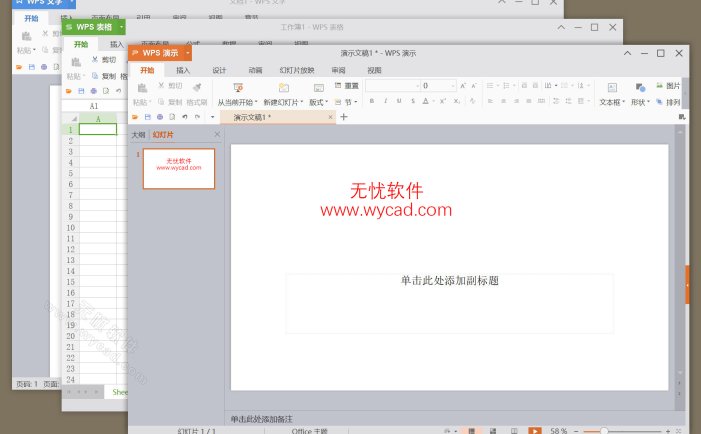
Task: Click the New Slide (新建幻灯片) icon
Action: [283, 88]
